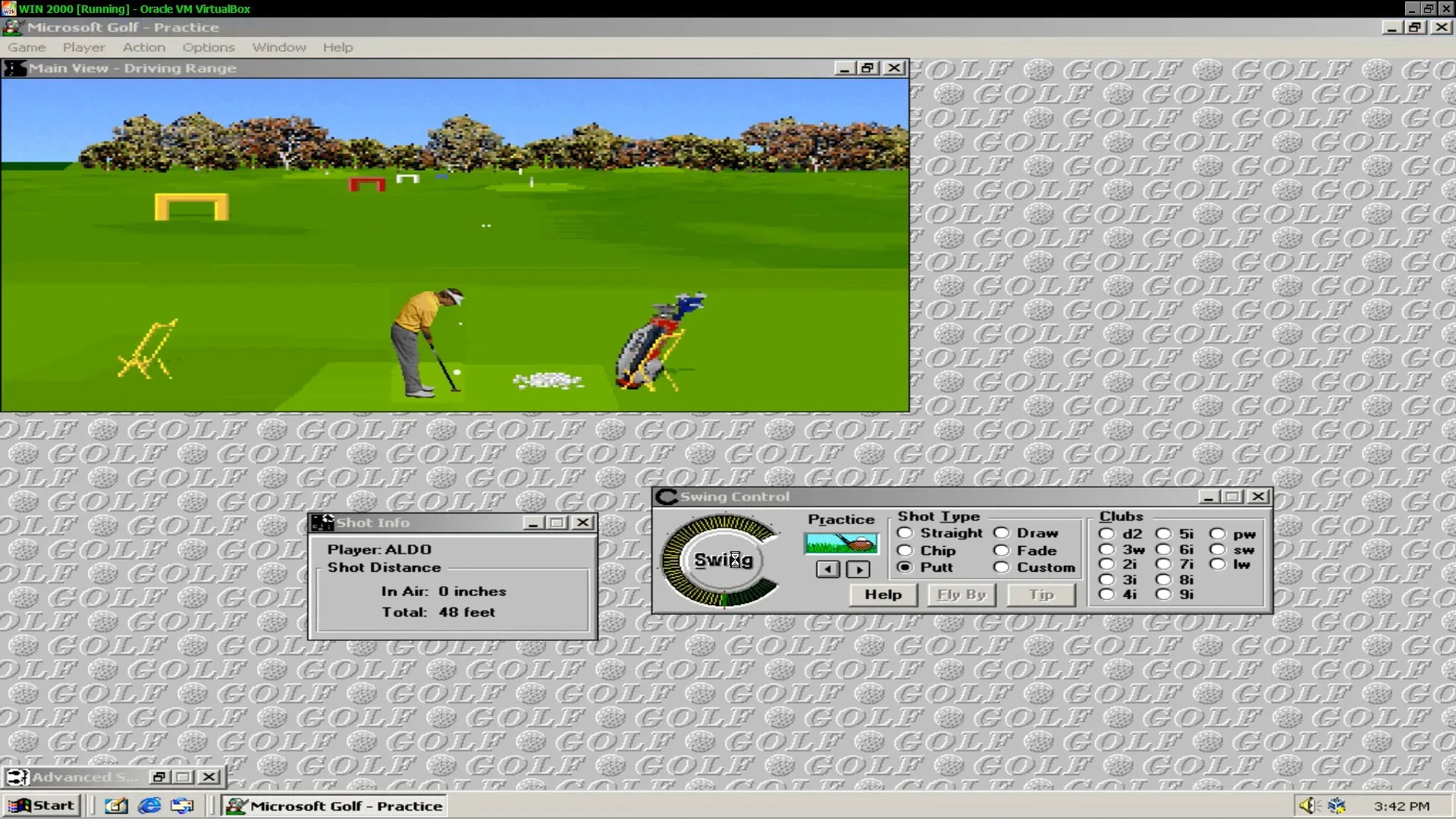Image resolution: width=1456 pixels, height=819 pixels.
Task: Restore the minimized Advanced window
Action: 158,777
